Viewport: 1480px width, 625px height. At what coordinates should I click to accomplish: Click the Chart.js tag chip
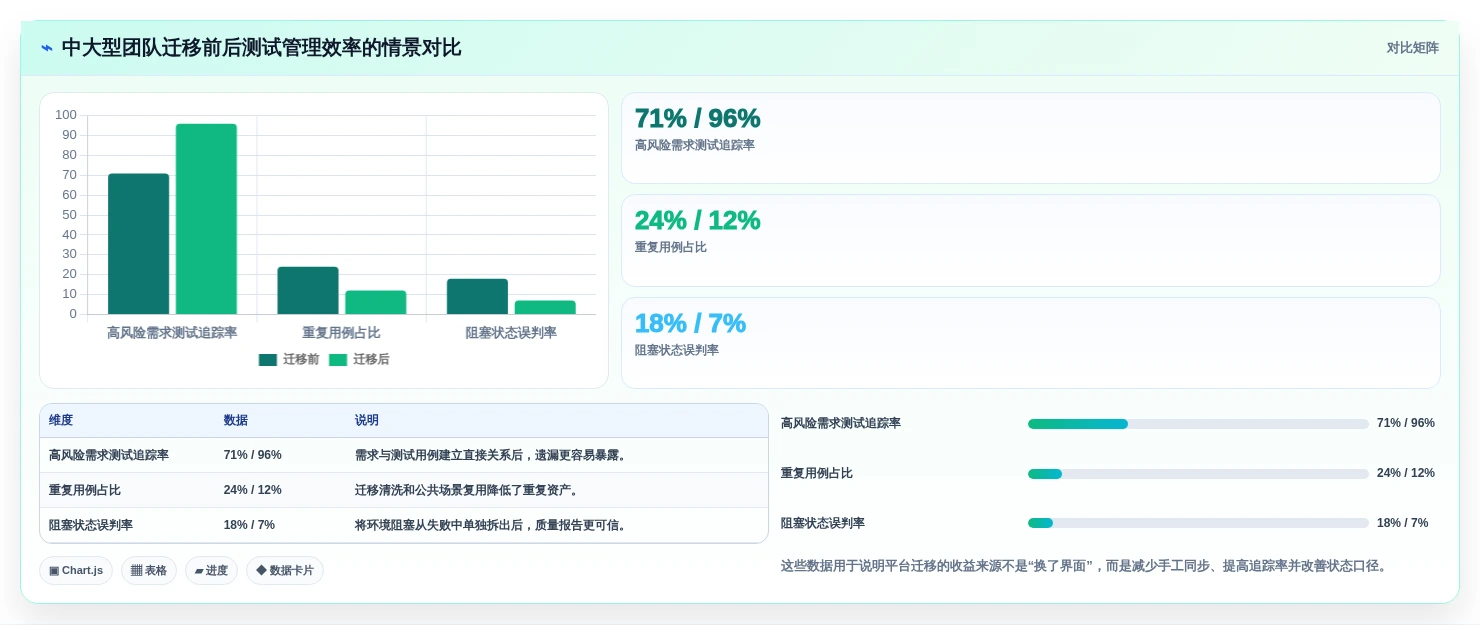pyautogui.click(x=76, y=570)
